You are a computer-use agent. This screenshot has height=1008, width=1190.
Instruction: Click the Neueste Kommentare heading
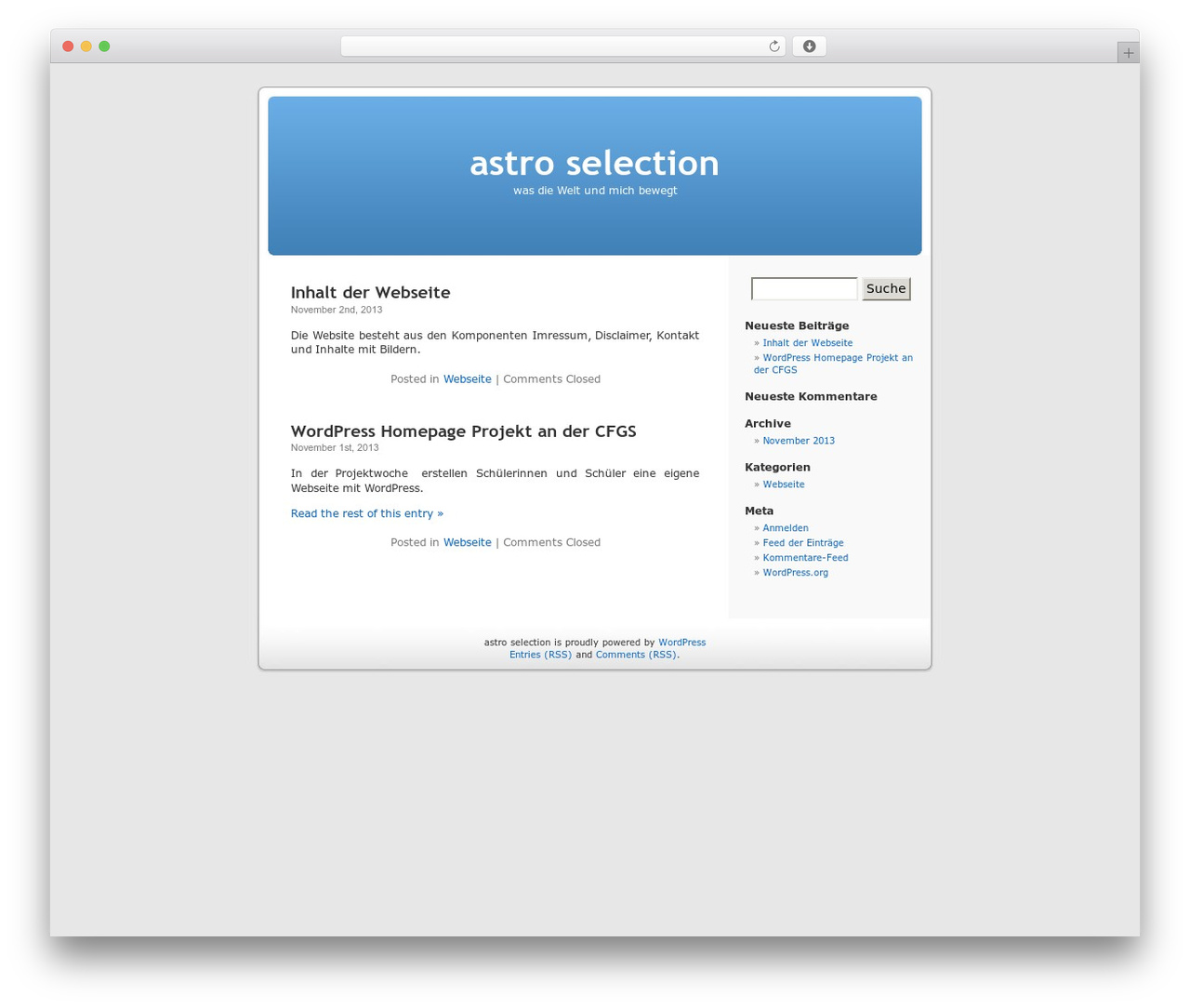tap(811, 396)
